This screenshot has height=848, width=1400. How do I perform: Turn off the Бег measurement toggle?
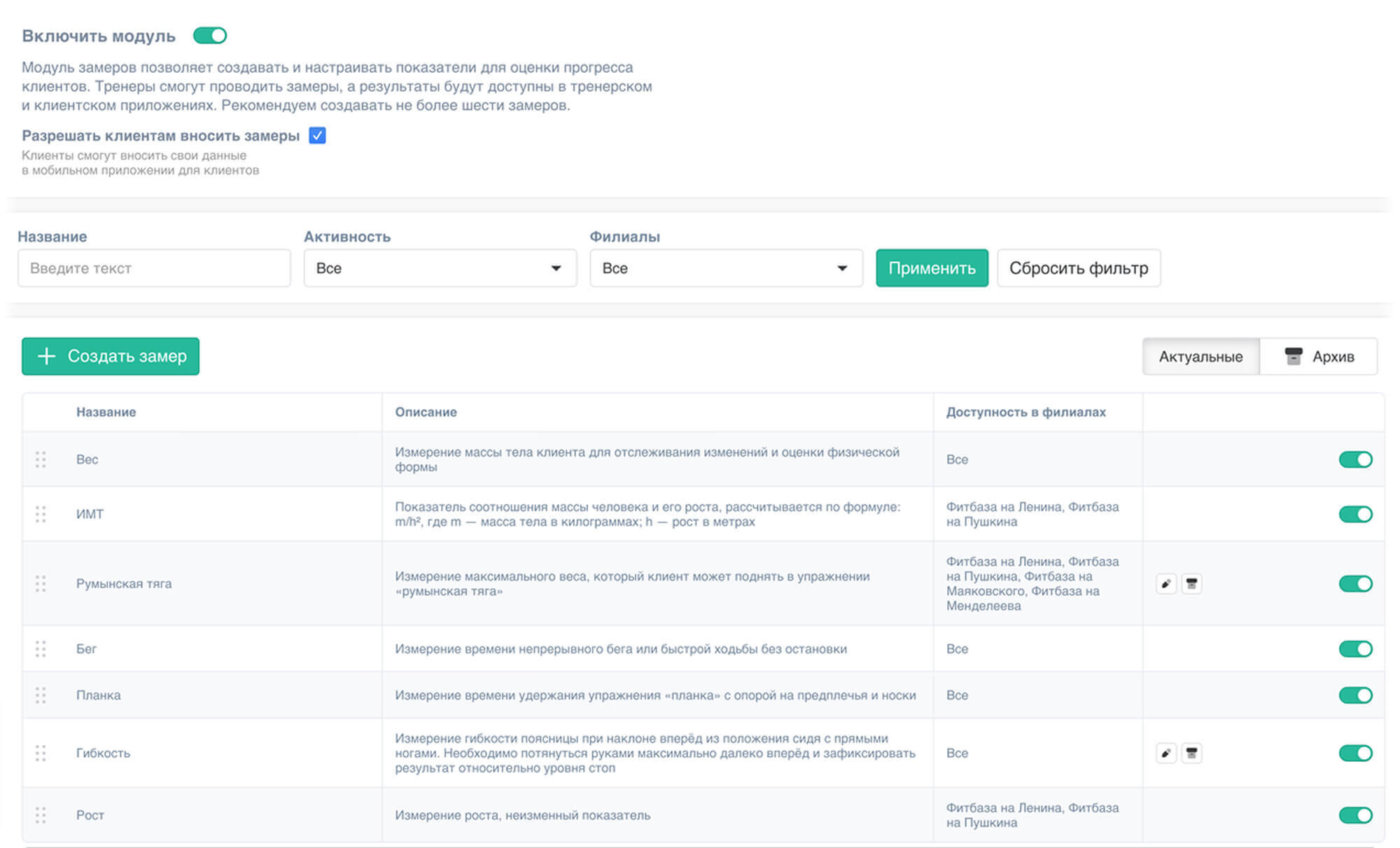(x=1355, y=648)
